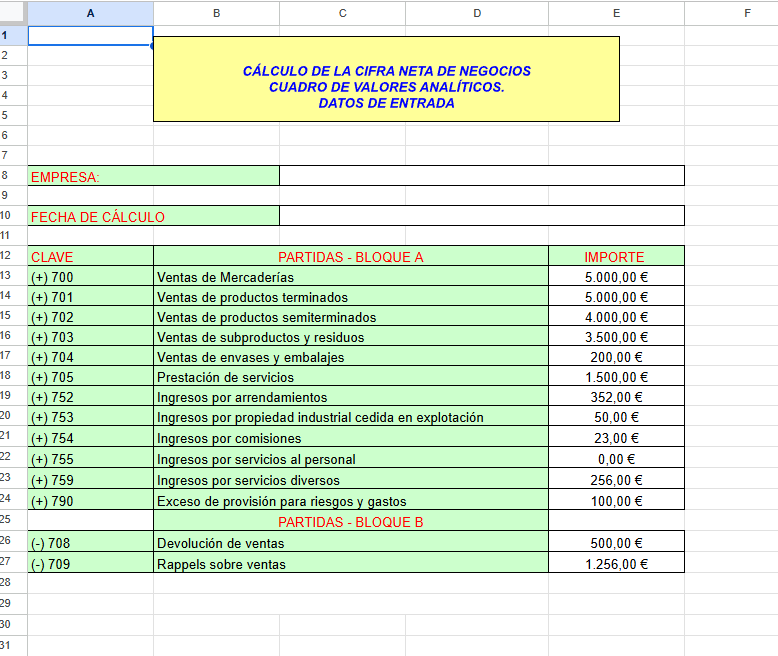778x656 pixels.
Task: Select row 25 header
Action: click(13, 520)
